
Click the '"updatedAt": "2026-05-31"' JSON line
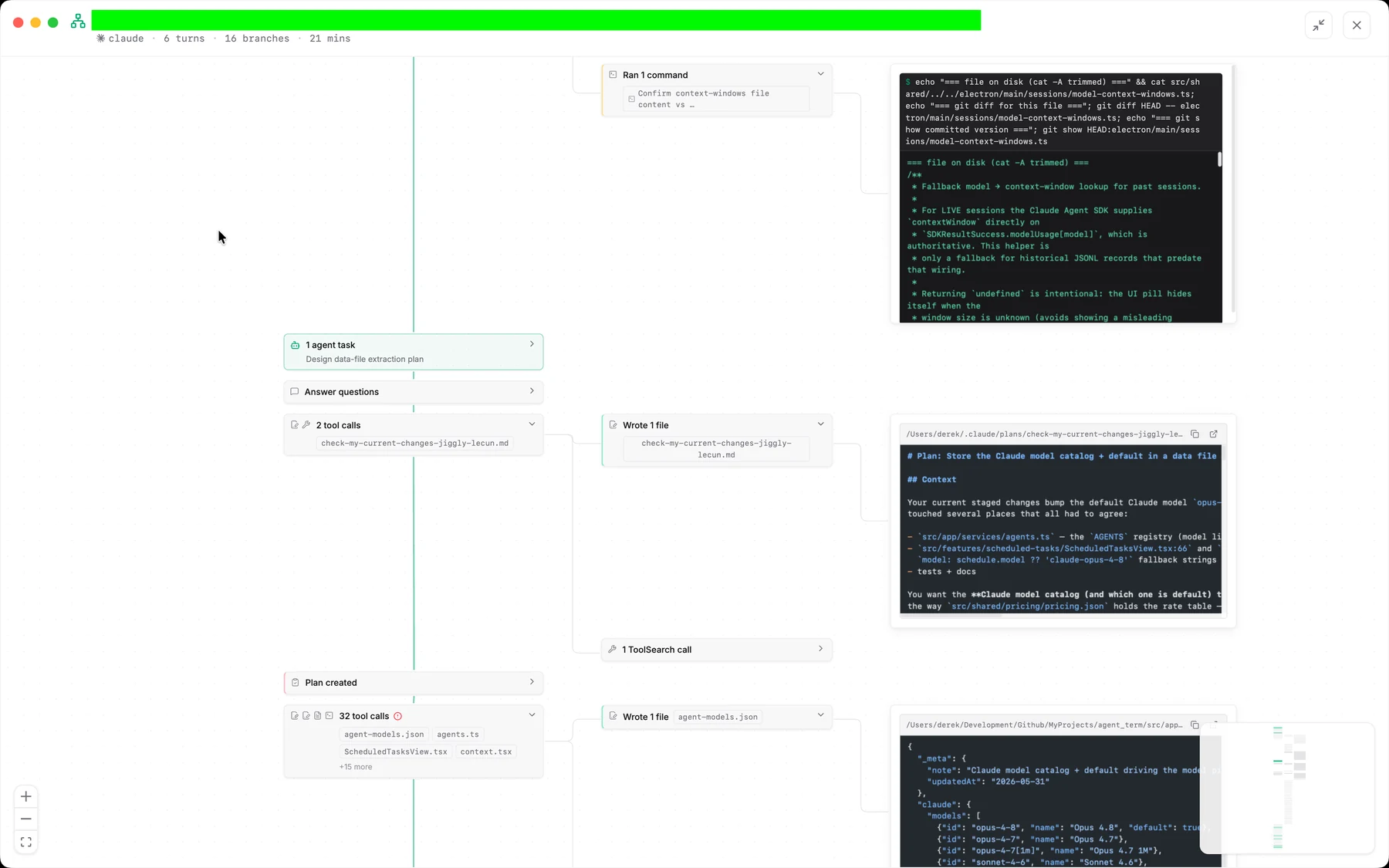989,782
